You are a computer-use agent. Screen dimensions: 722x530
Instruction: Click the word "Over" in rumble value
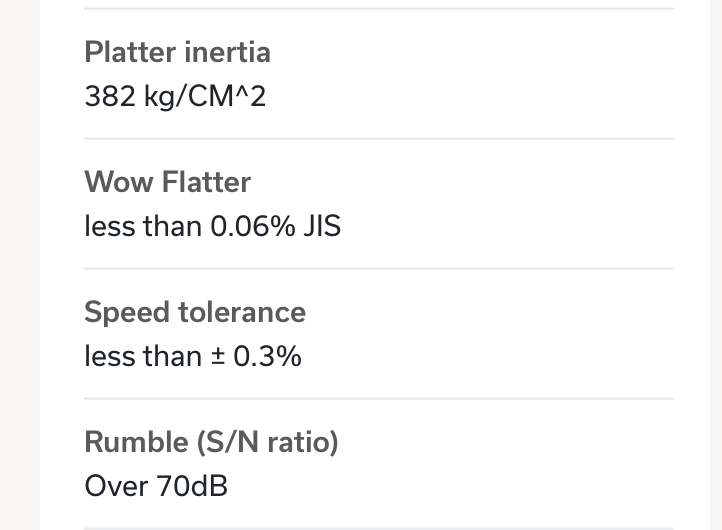tap(116, 486)
